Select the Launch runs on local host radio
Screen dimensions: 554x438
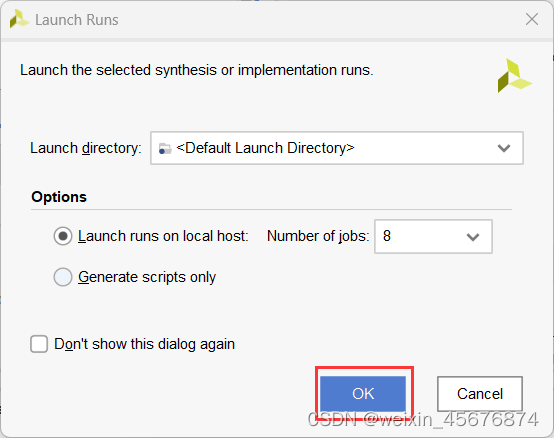pos(63,236)
